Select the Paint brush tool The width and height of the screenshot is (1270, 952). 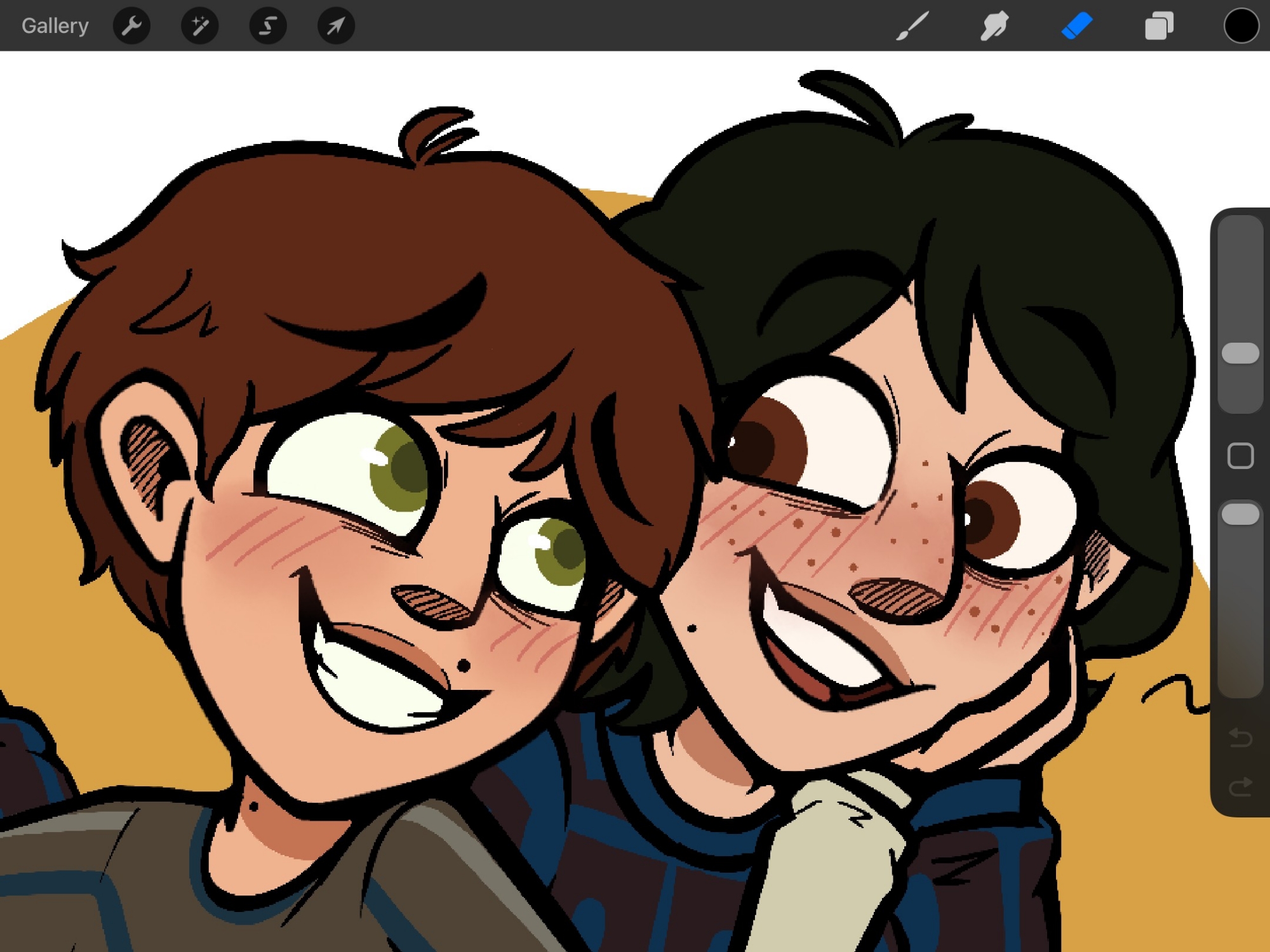tap(912, 26)
